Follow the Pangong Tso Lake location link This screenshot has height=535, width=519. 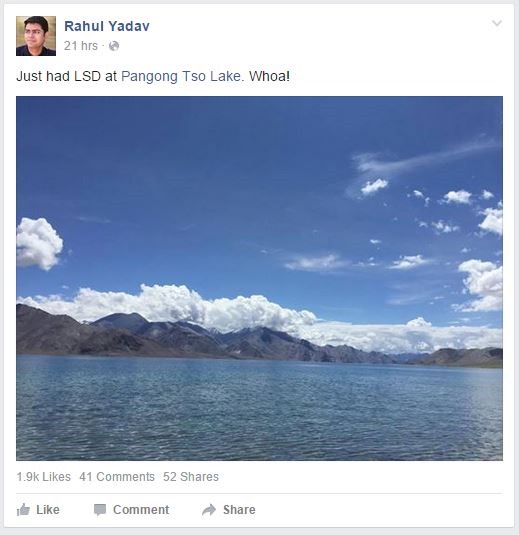point(181,76)
